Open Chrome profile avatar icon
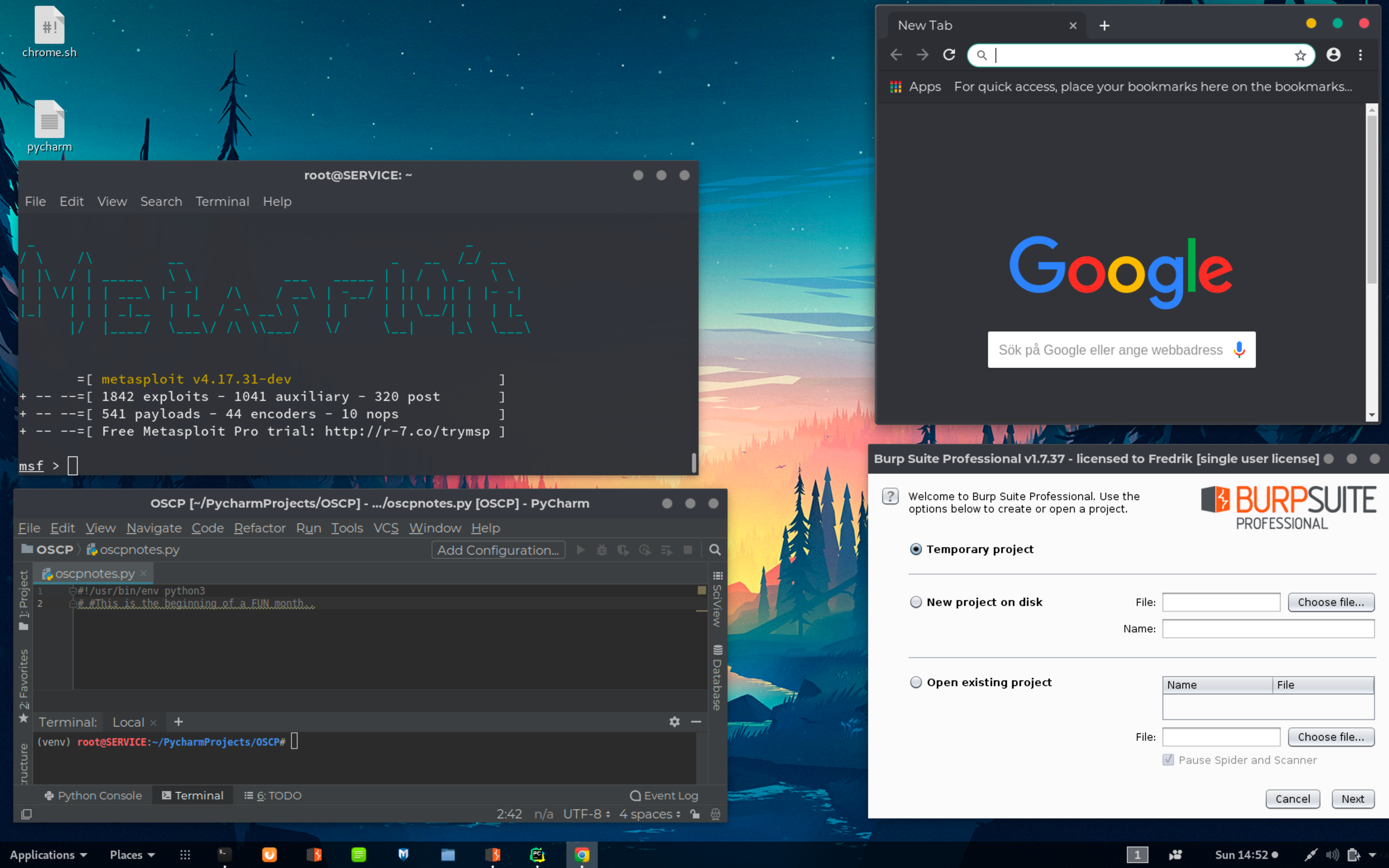 [x=1333, y=55]
